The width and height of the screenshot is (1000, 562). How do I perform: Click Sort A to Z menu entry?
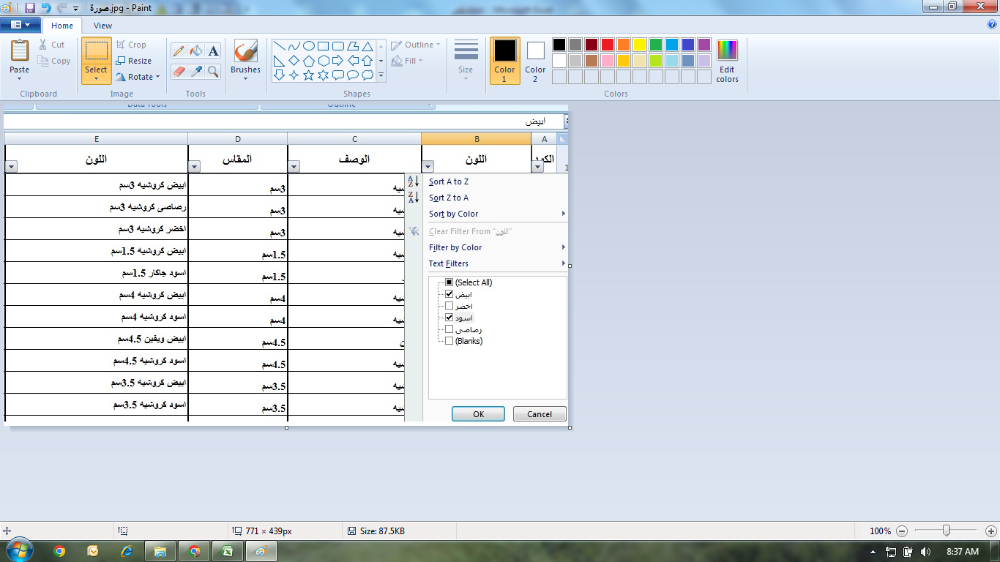448,182
